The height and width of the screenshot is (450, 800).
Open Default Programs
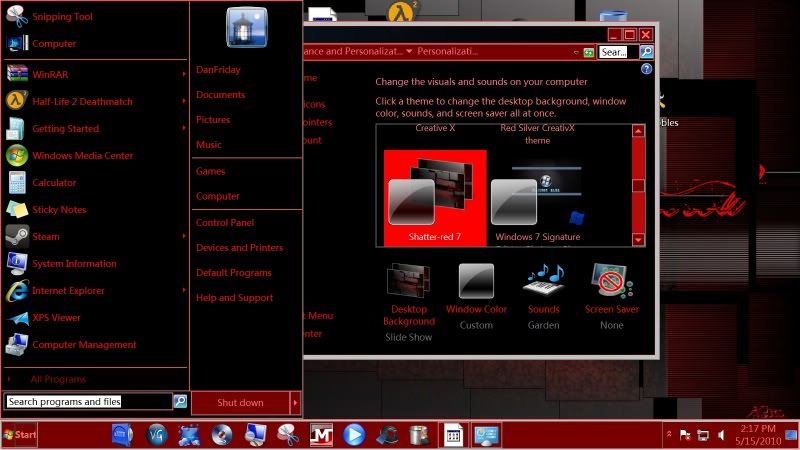click(234, 273)
